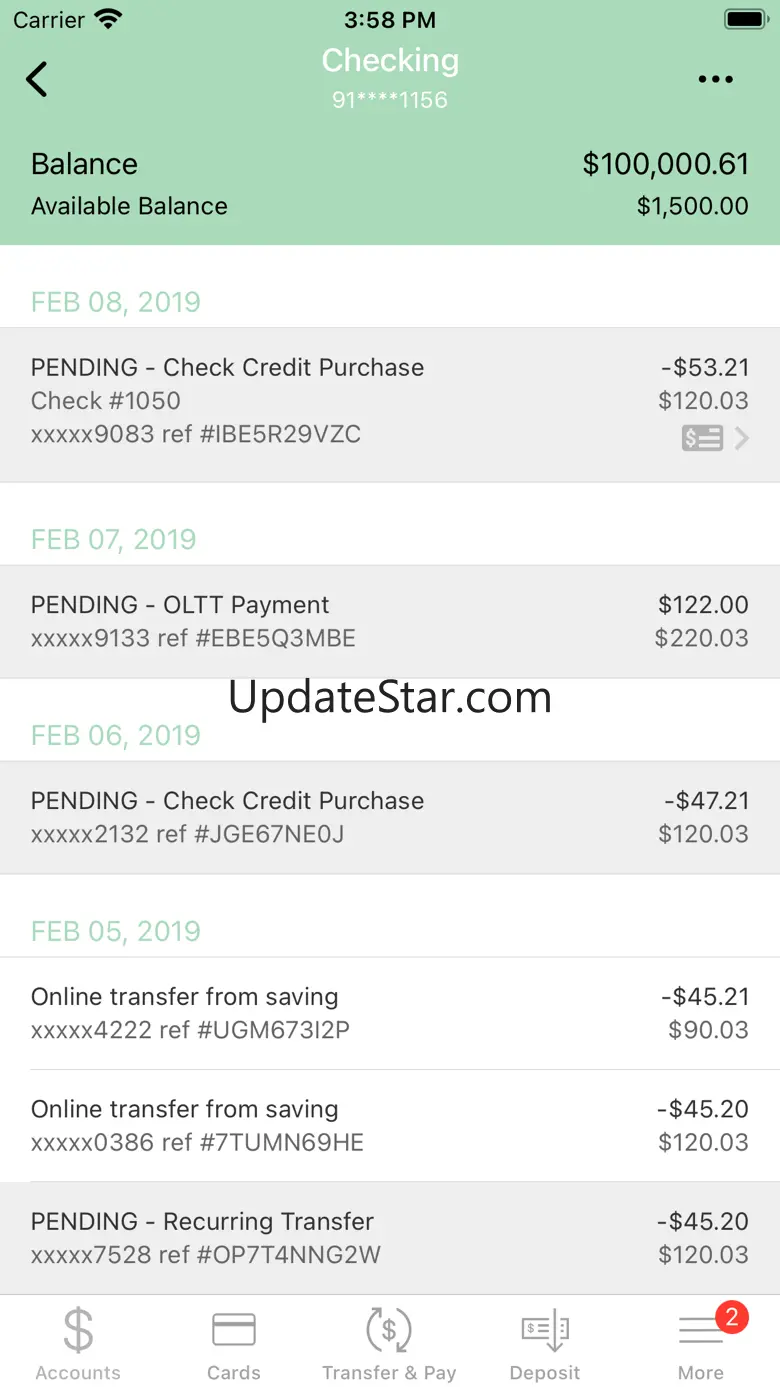Tap the Available Balance label

(129, 206)
